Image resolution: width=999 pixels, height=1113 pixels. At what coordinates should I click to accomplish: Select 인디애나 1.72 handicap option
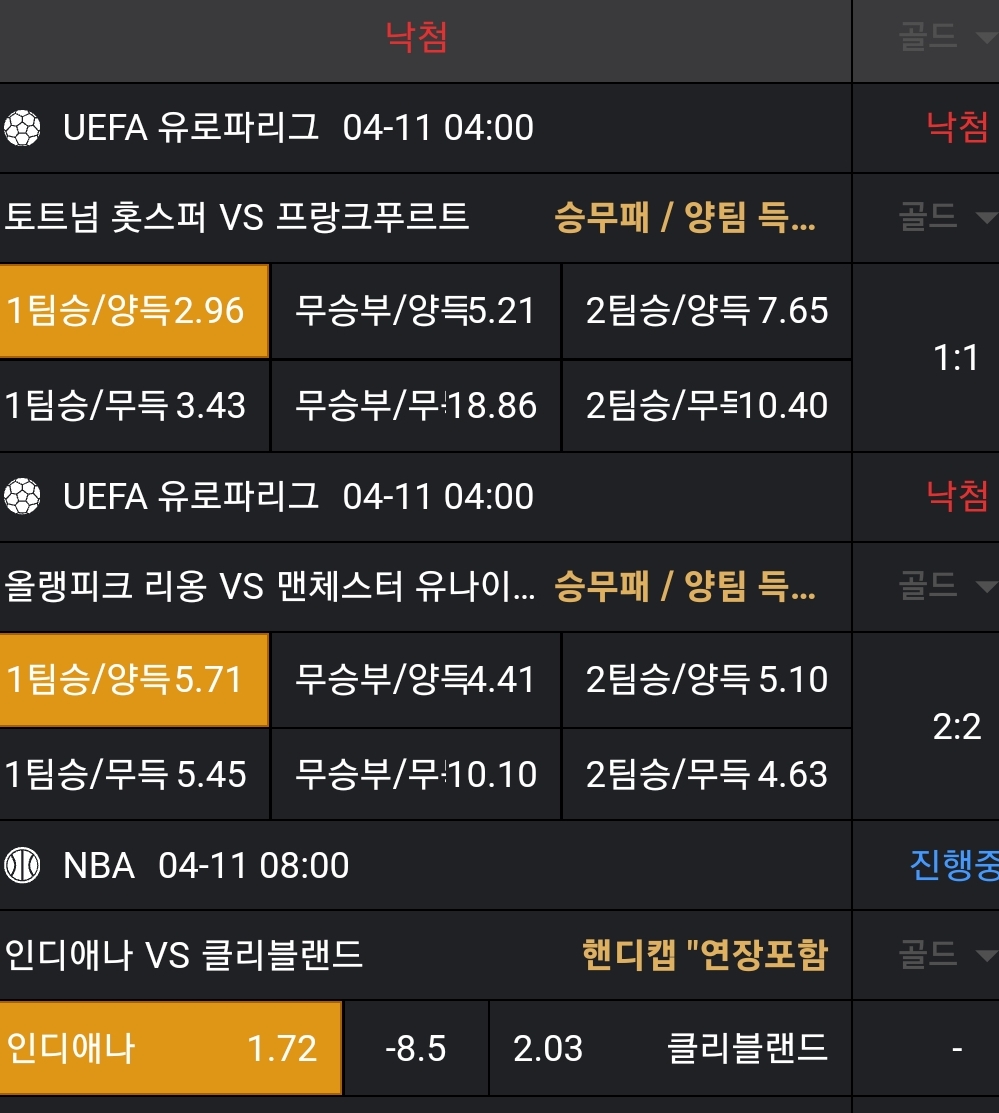171,1049
